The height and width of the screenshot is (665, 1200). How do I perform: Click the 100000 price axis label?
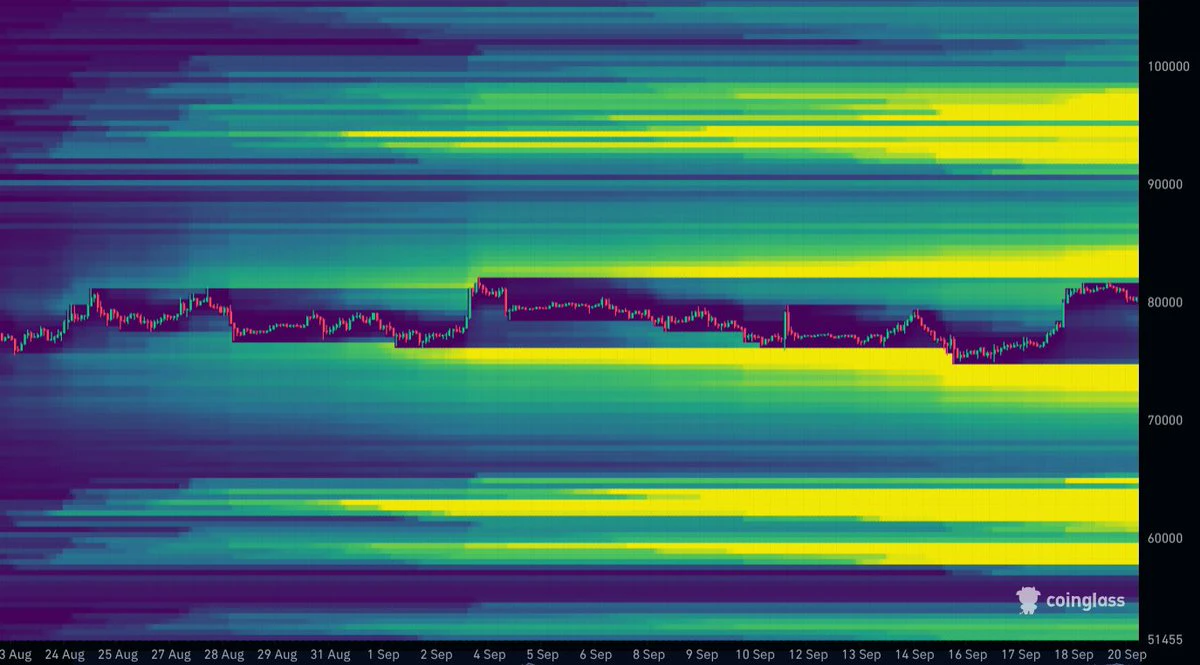pos(1168,66)
